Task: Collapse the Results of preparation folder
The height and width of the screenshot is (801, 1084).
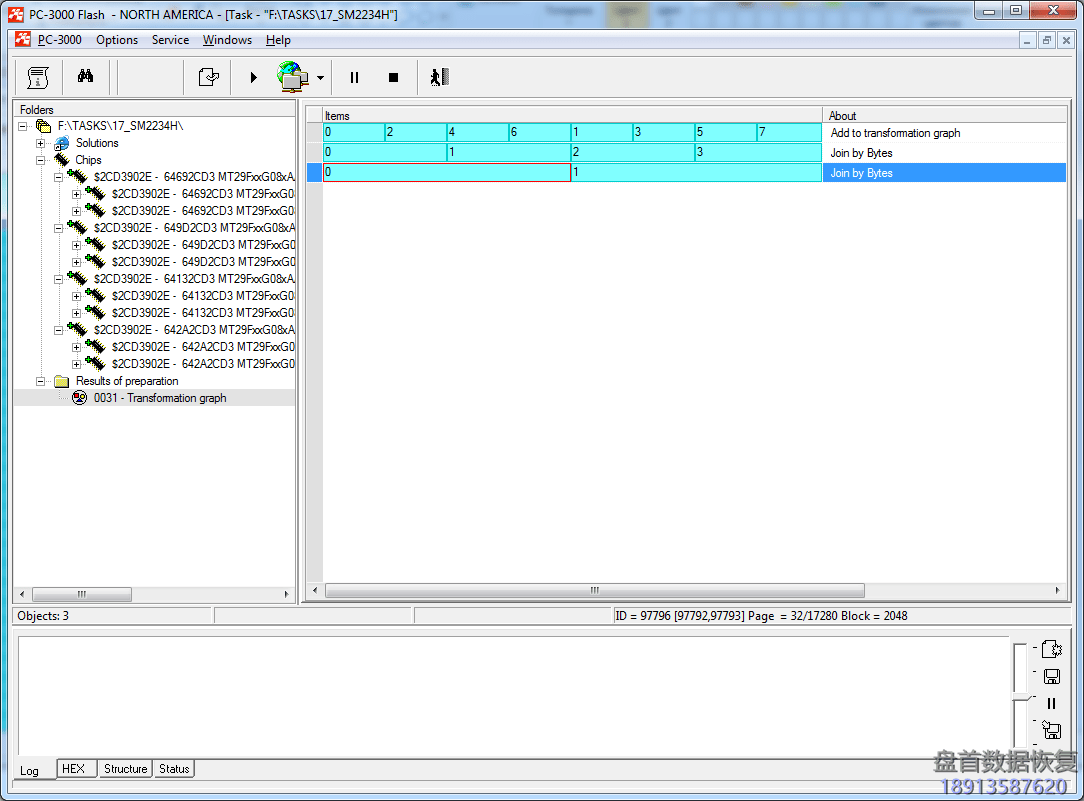Action: [42, 381]
